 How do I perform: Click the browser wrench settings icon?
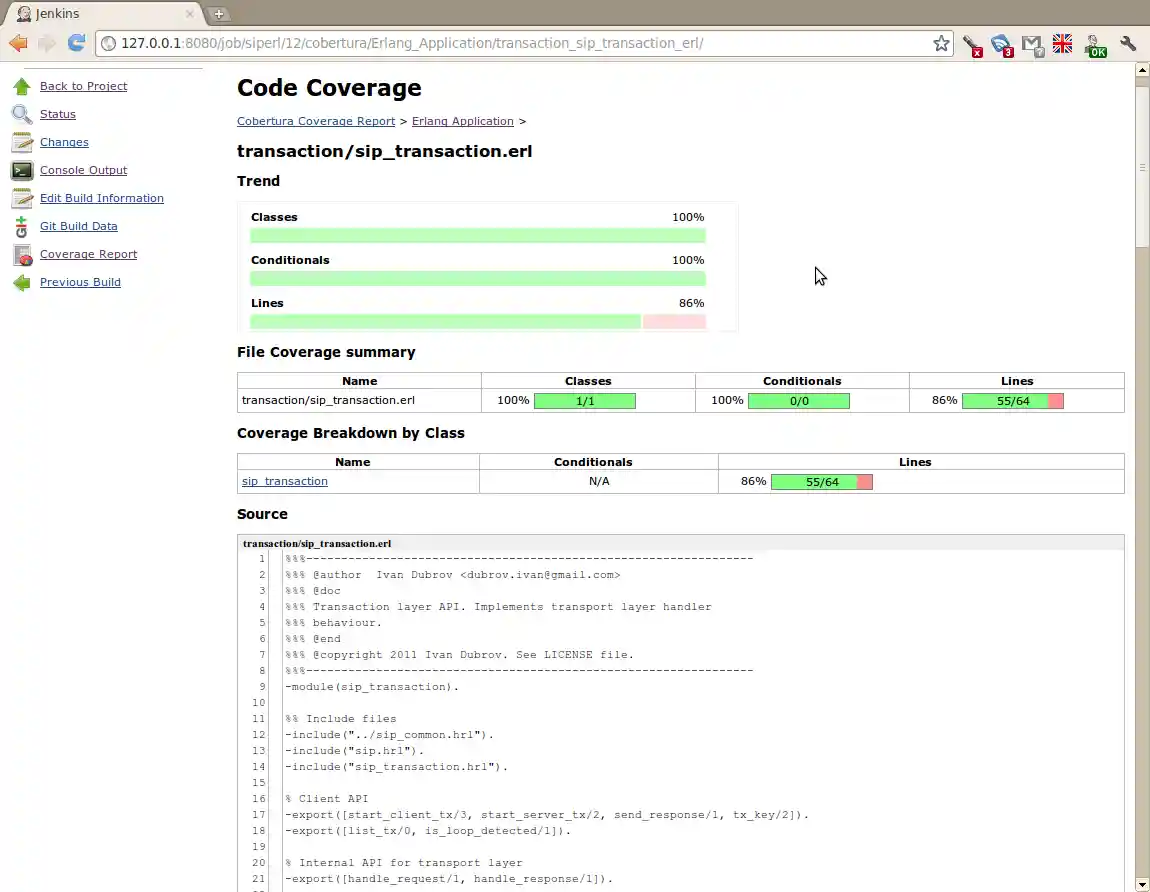[1128, 44]
